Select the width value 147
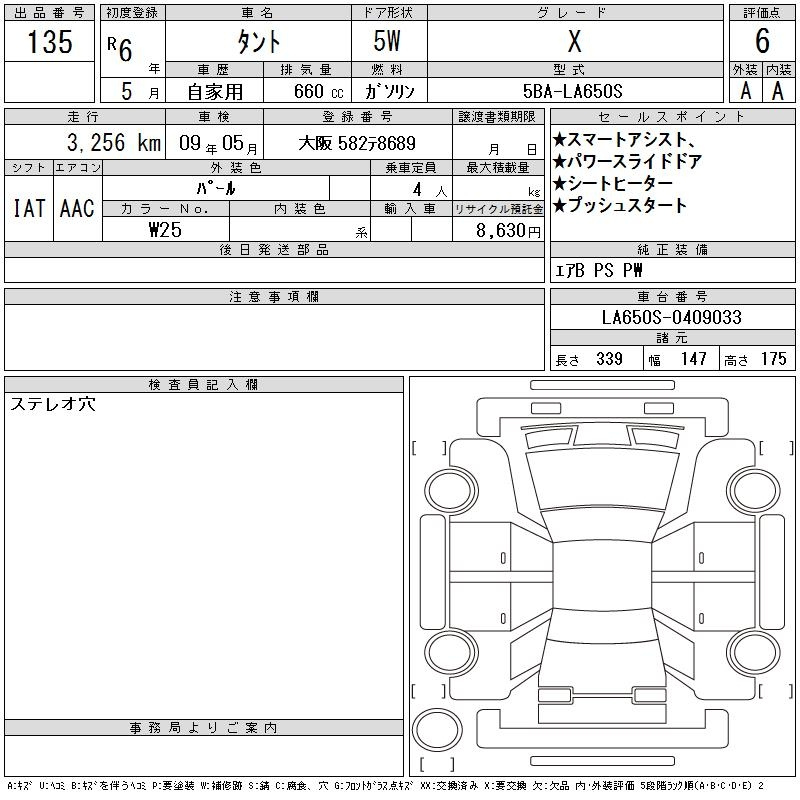The image size is (800, 800). click(x=693, y=359)
